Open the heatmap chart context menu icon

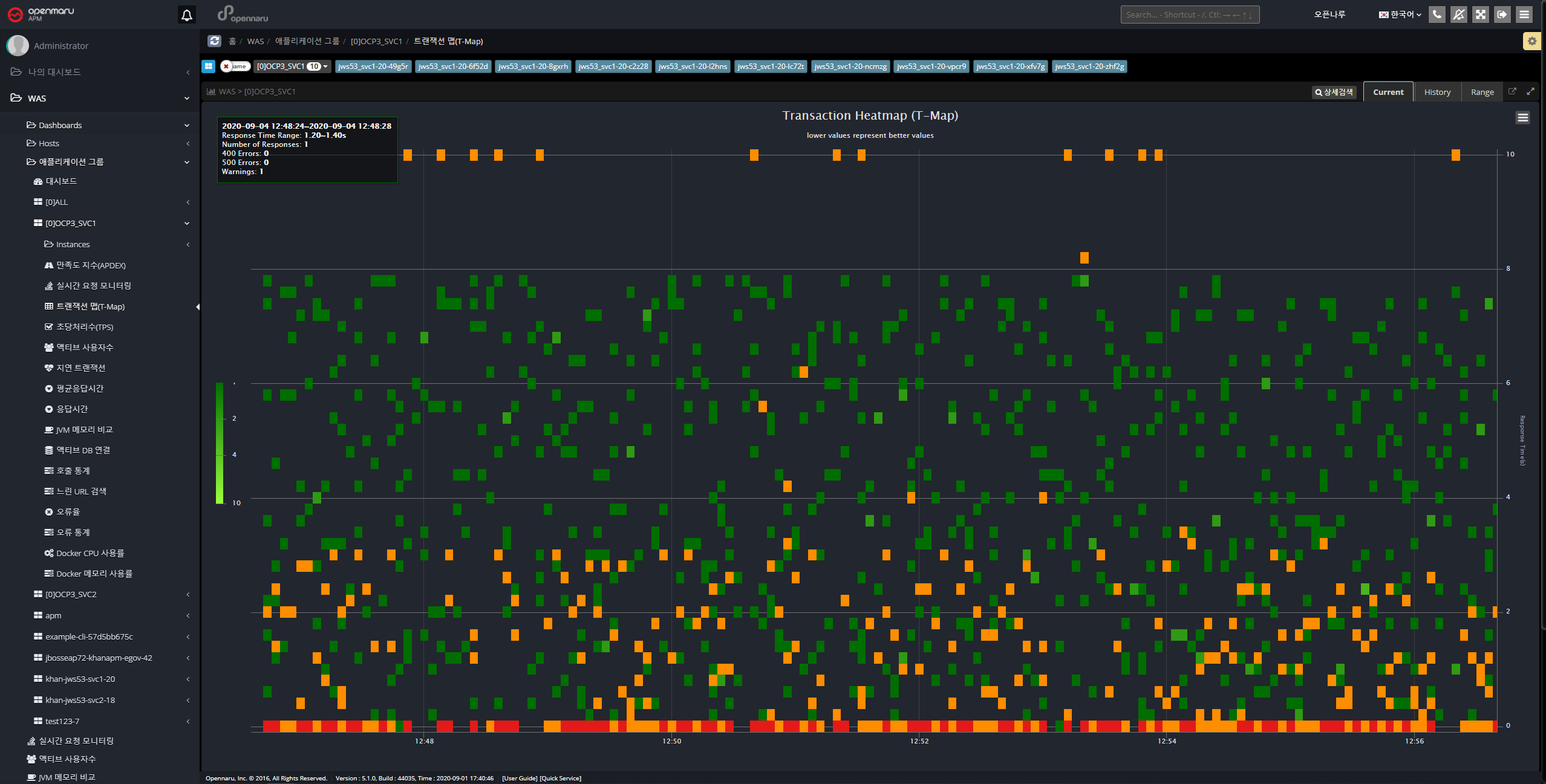coord(1523,118)
